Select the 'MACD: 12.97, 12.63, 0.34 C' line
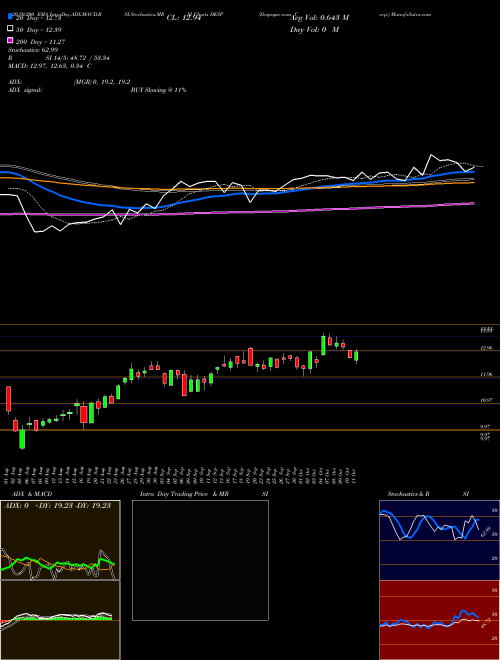The height and width of the screenshot is (660, 500). (x=50, y=66)
